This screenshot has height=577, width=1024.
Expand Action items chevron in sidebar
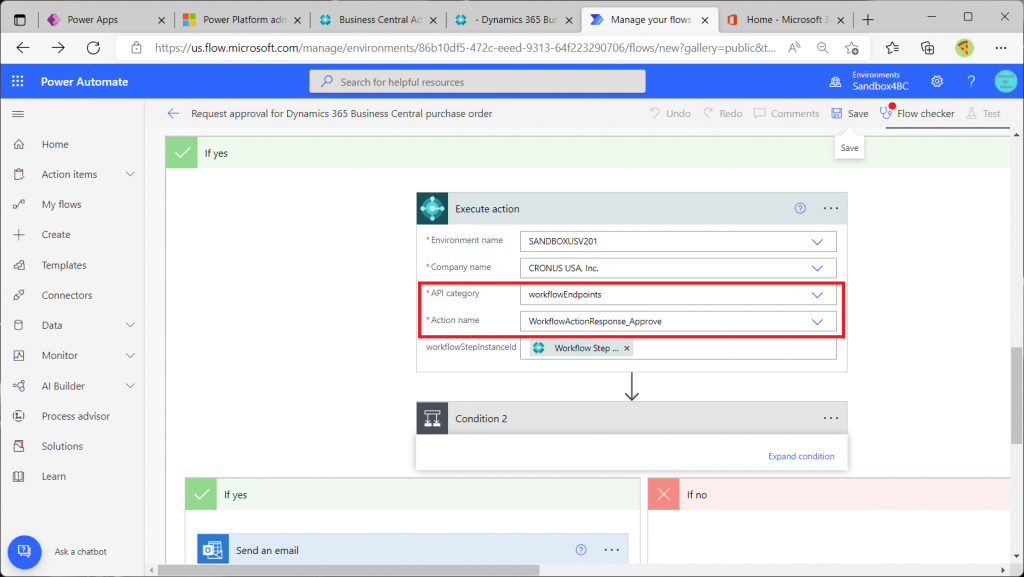click(x=130, y=174)
